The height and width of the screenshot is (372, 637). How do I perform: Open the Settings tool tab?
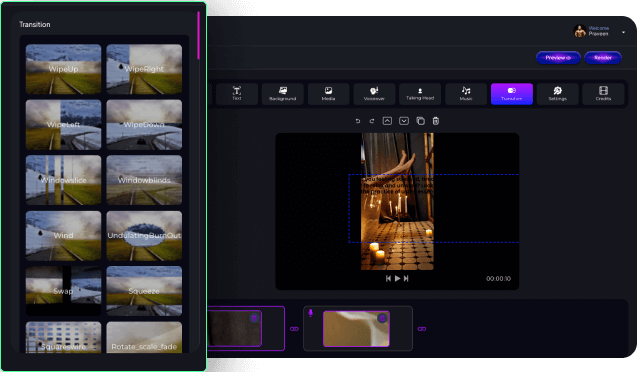click(557, 94)
